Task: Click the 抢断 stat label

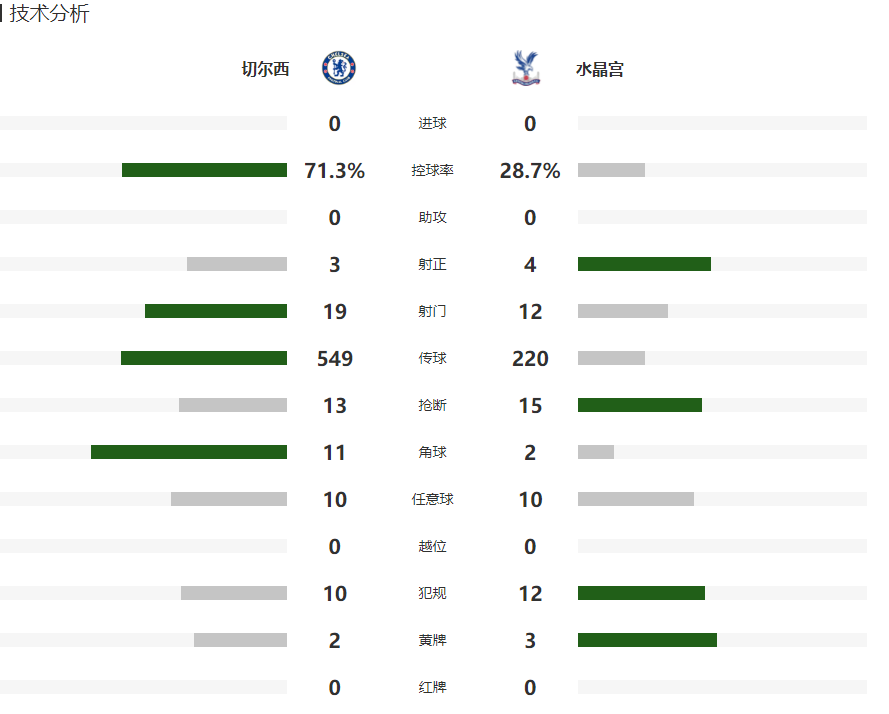Action: (x=432, y=406)
